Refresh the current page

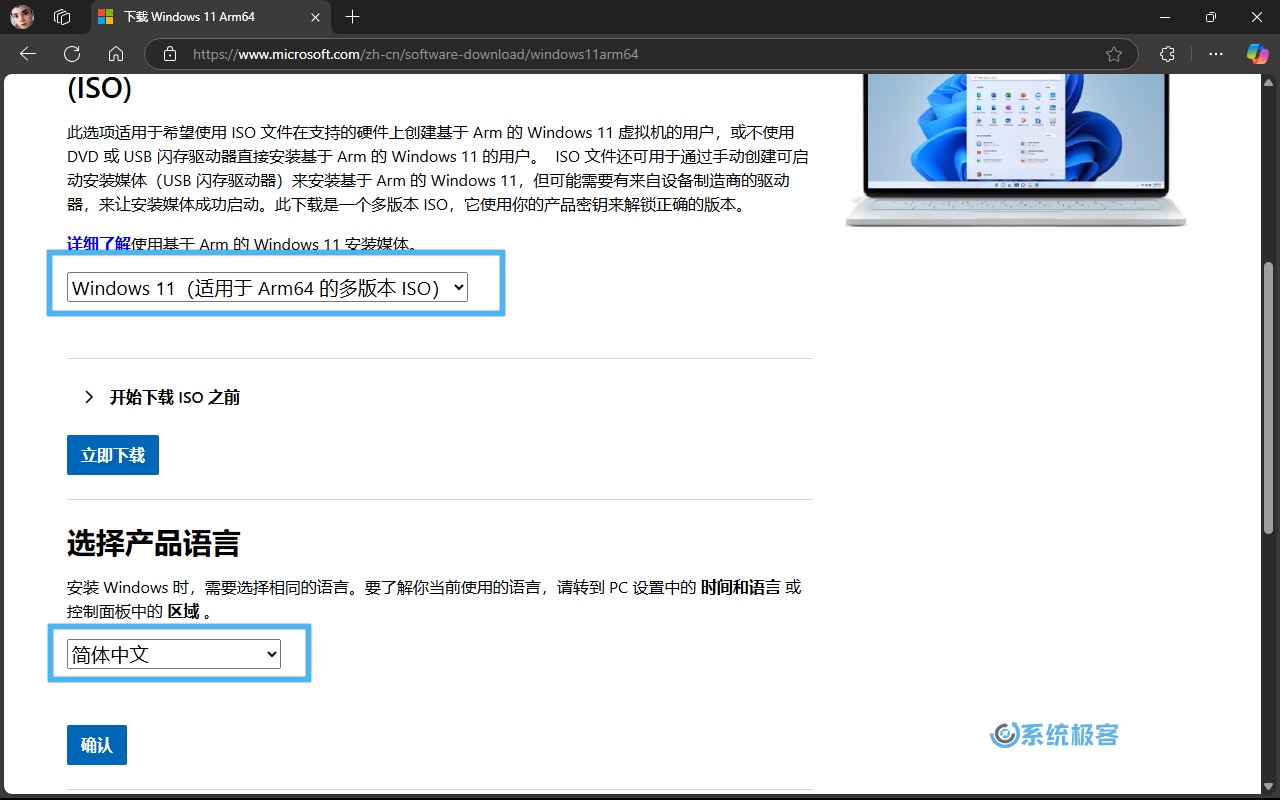click(72, 54)
